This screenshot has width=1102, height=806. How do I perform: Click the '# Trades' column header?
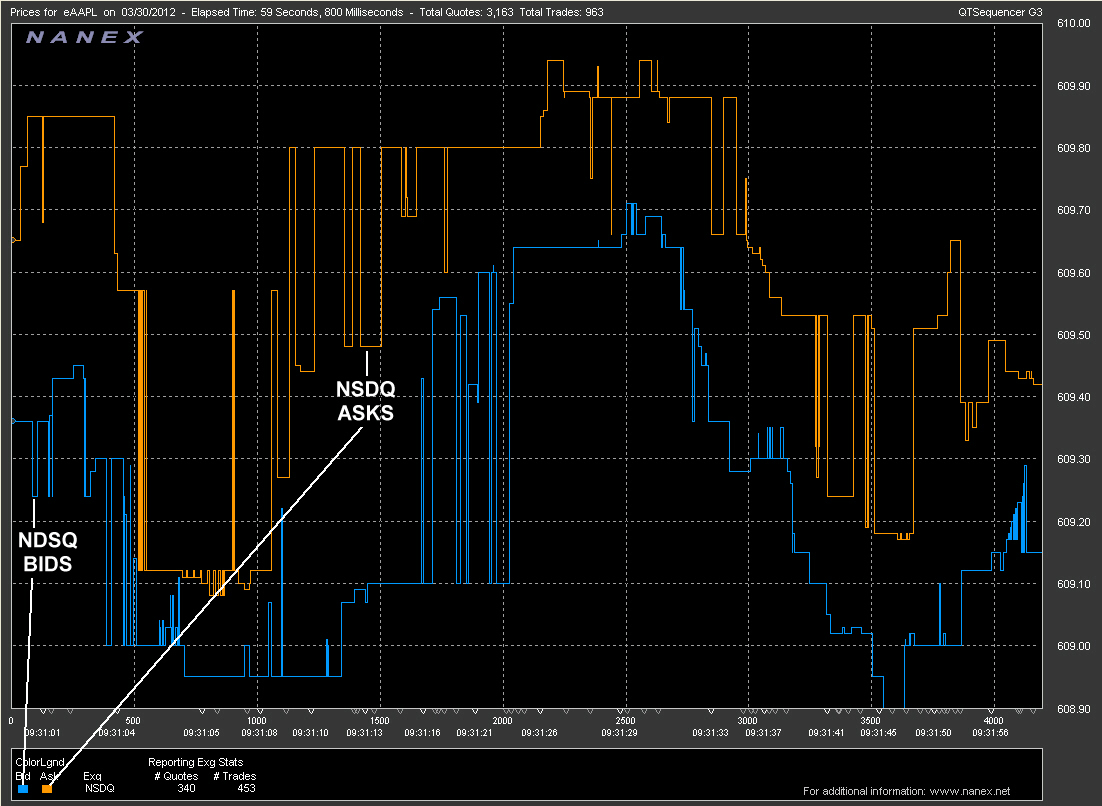[x=235, y=776]
